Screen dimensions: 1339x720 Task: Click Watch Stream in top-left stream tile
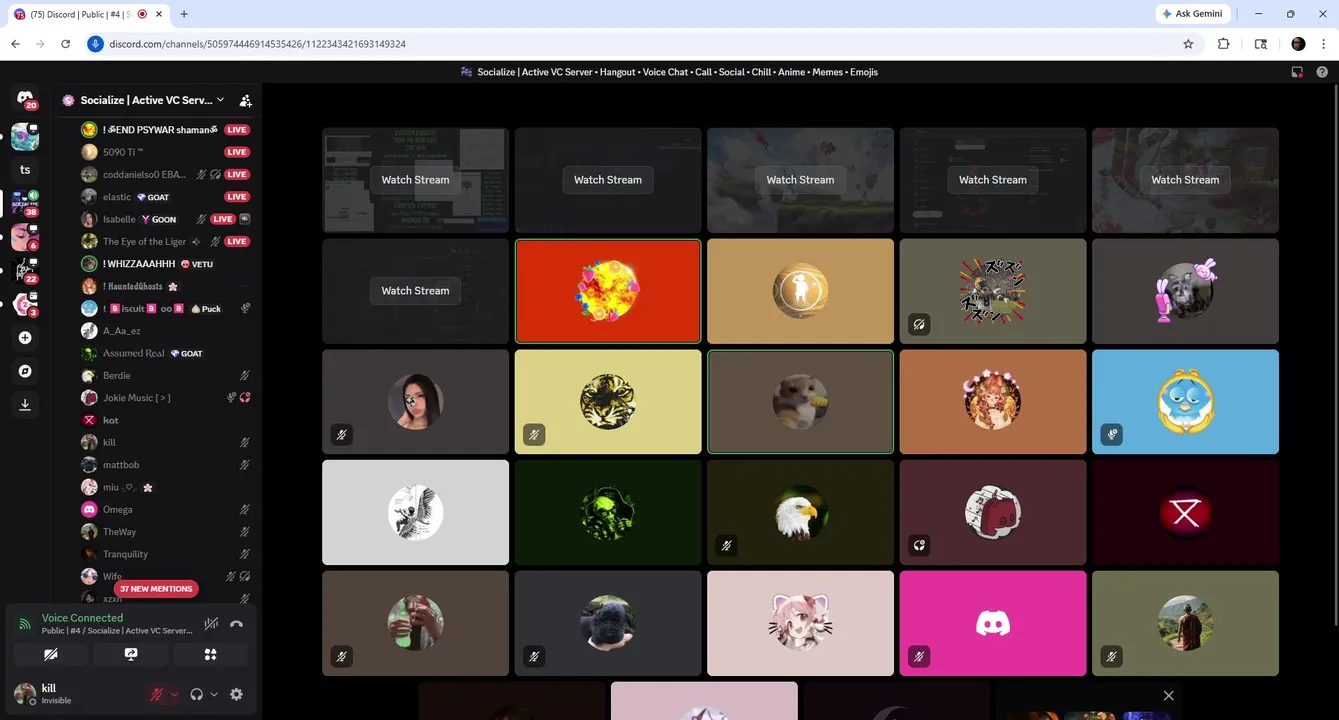pos(415,180)
